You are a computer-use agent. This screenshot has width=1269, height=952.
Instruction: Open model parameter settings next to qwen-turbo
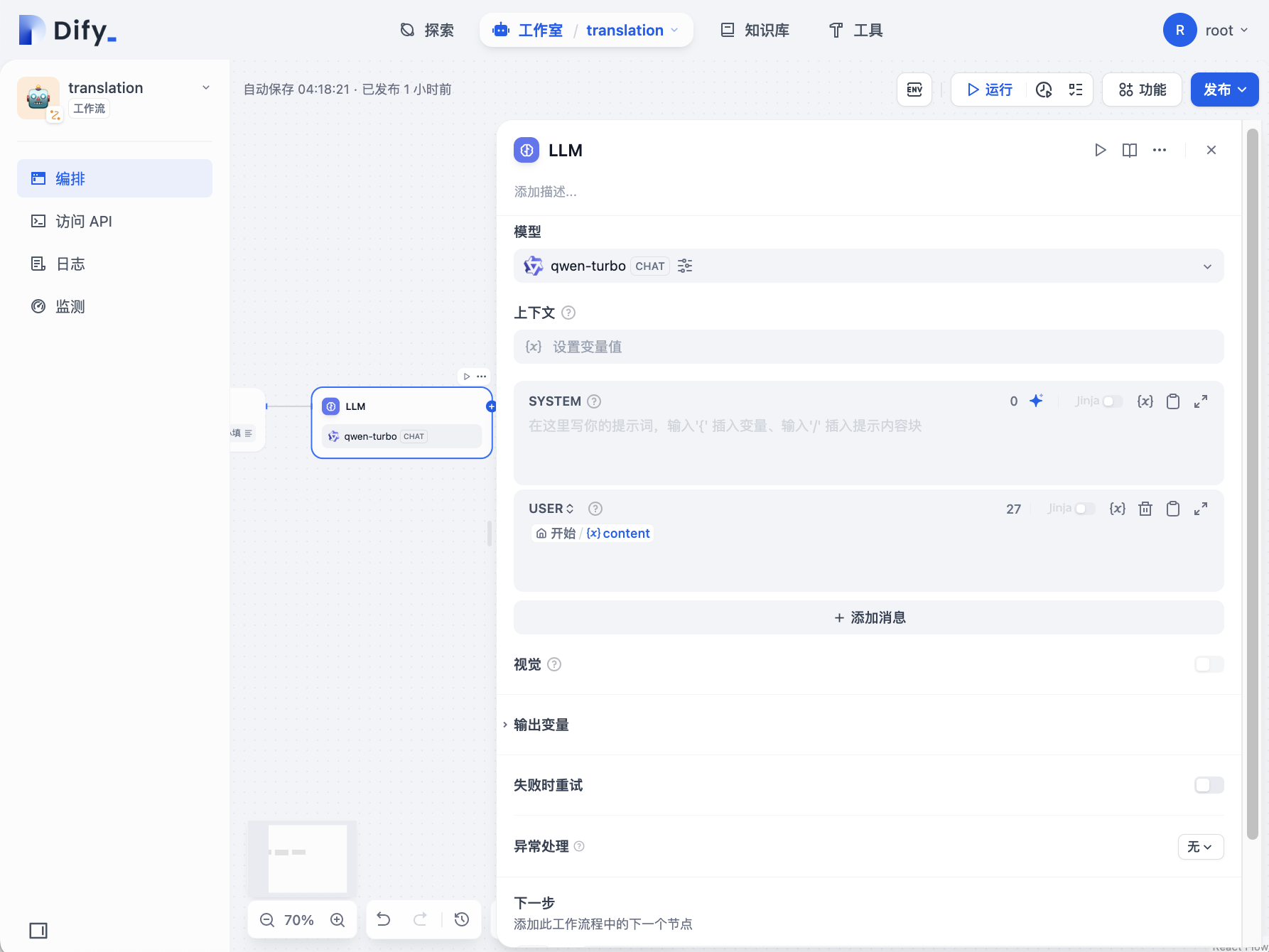tap(684, 266)
